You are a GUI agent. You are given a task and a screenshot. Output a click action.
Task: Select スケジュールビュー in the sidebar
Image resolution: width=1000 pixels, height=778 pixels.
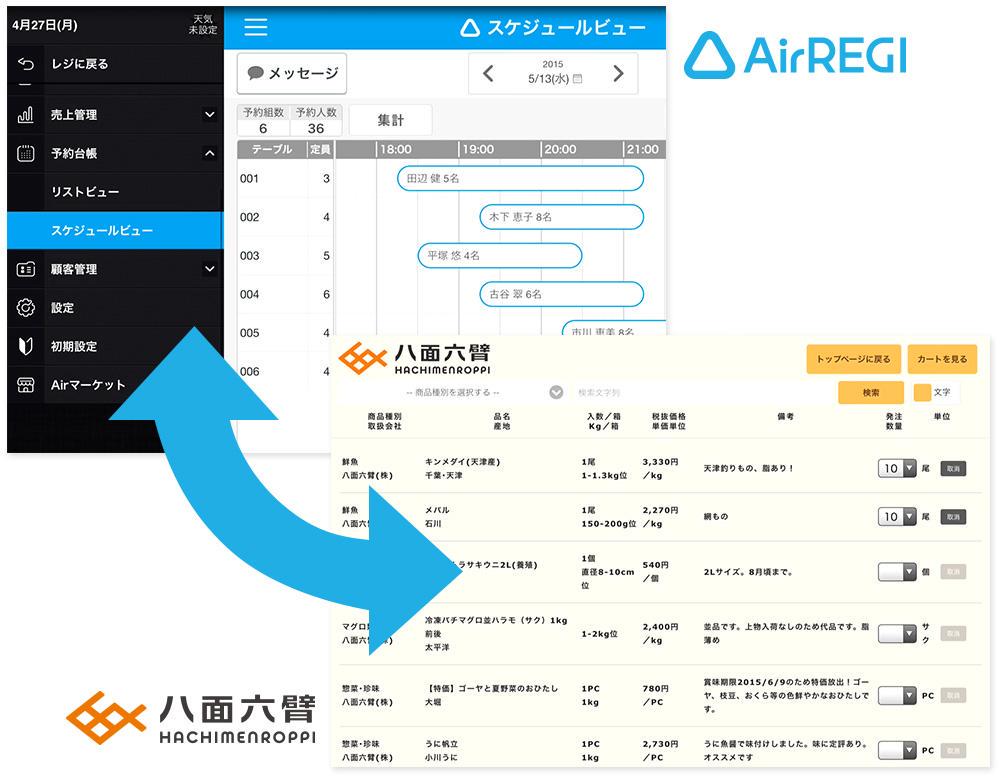(x=115, y=230)
